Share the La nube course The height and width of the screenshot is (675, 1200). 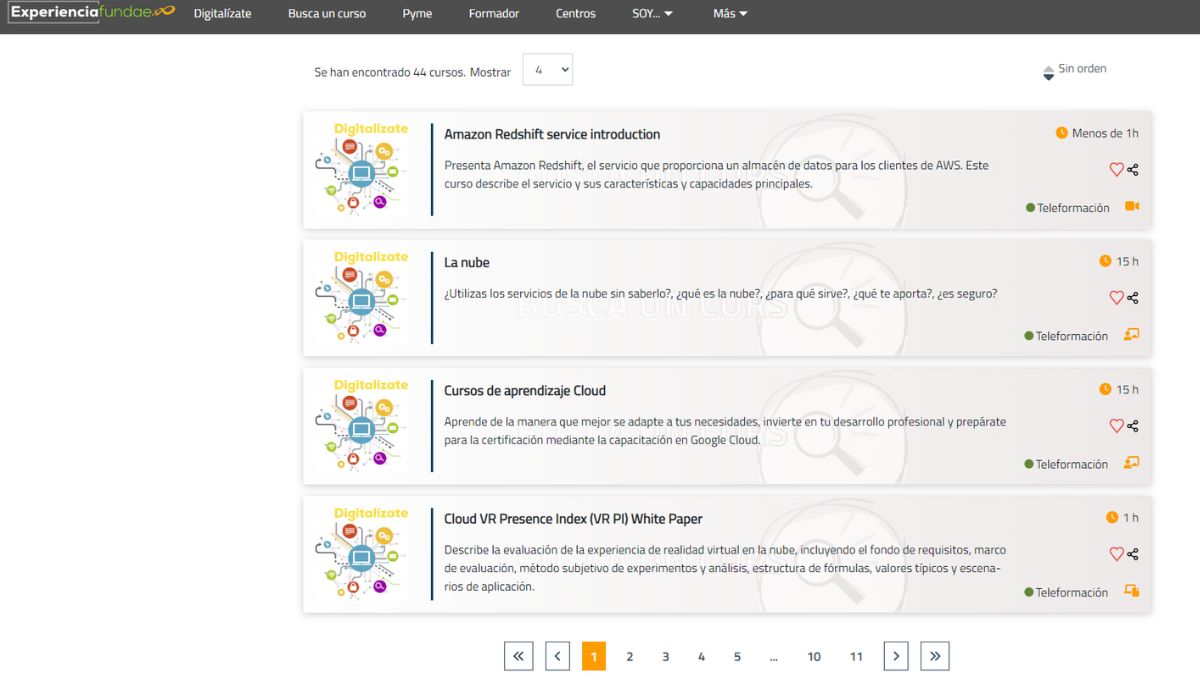1133,298
